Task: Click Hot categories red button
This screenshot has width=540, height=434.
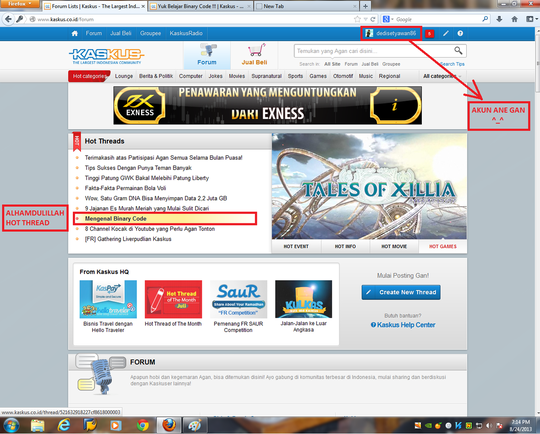Action: [x=89, y=76]
